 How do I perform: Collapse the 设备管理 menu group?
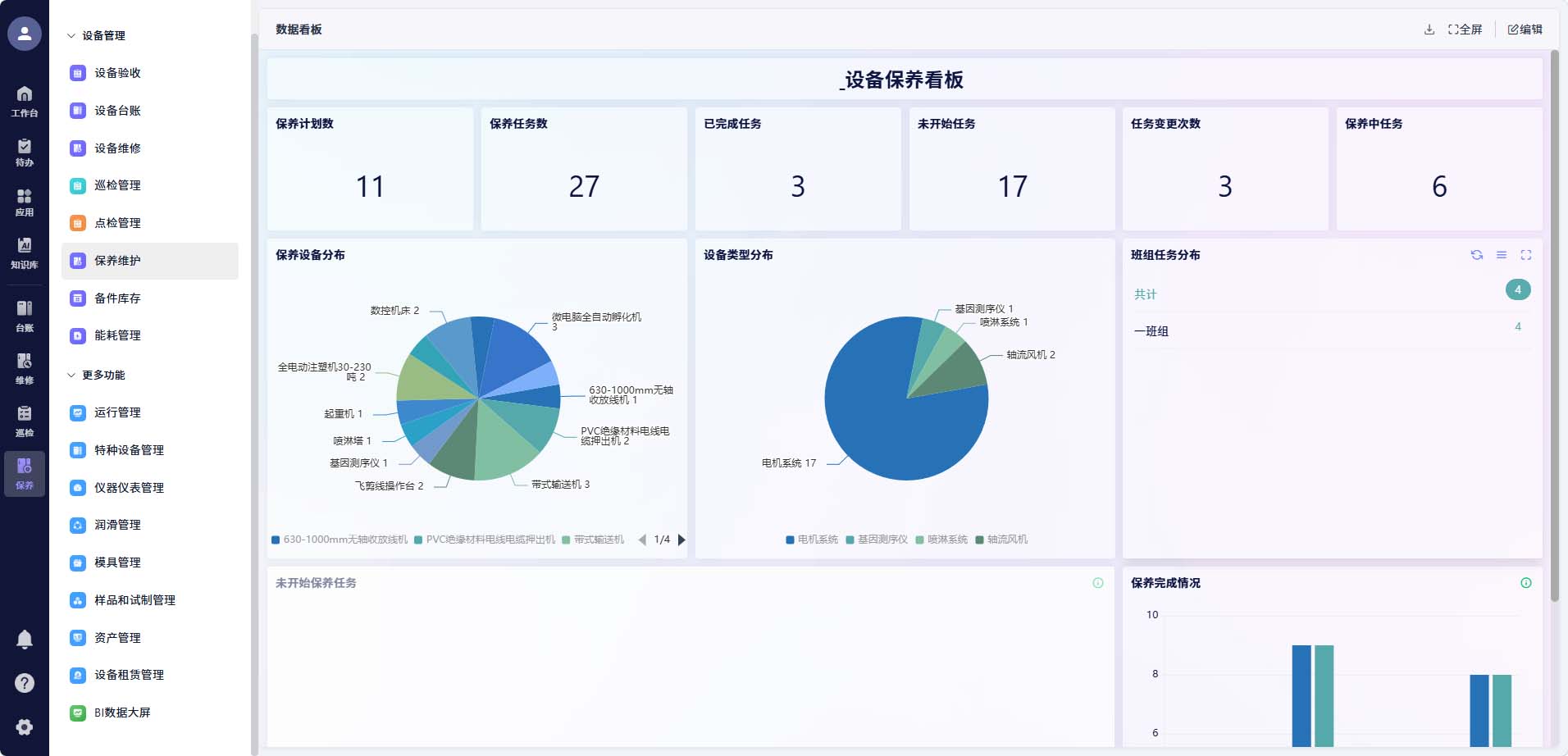pyautogui.click(x=96, y=35)
